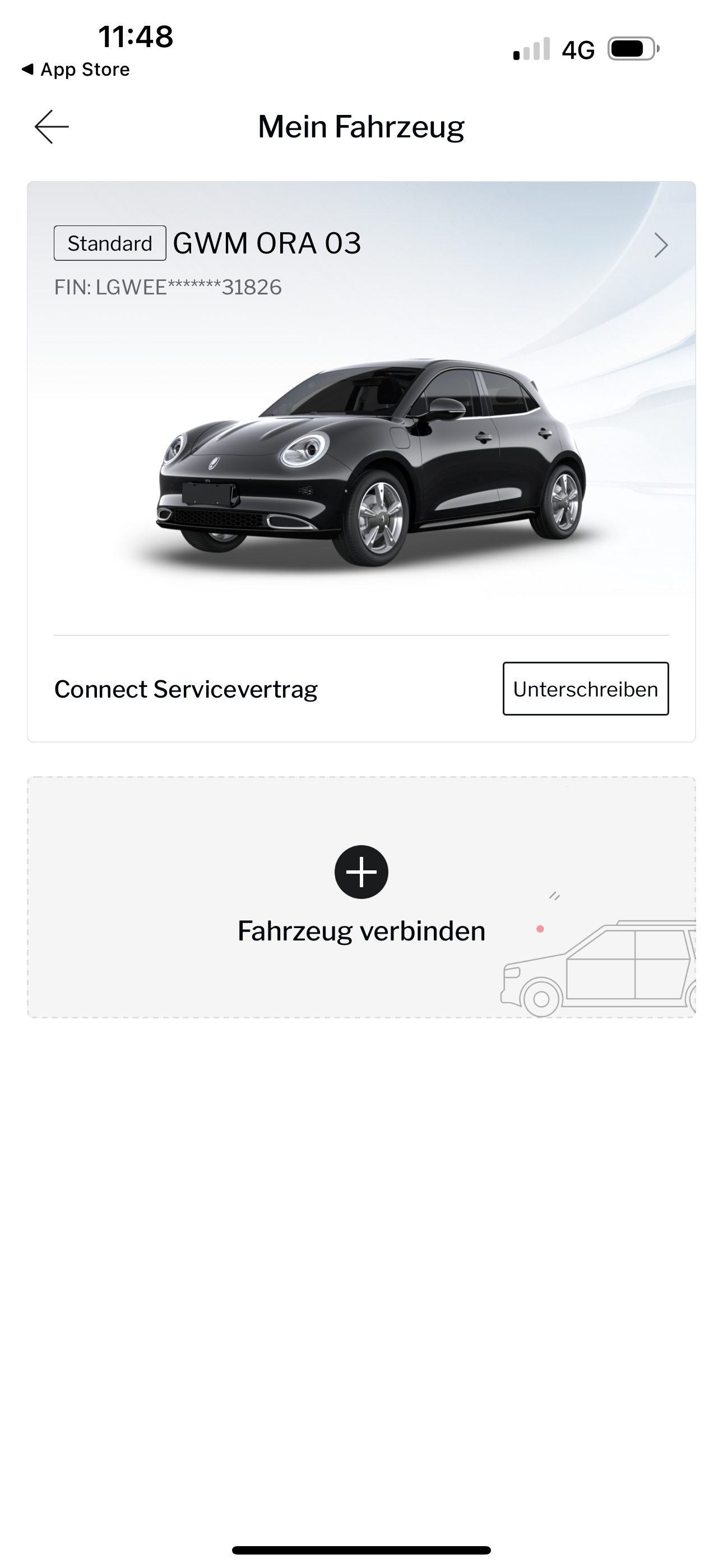
Task: Tap the masked FIN number text
Action: pyautogui.click(x=168, y=287)
